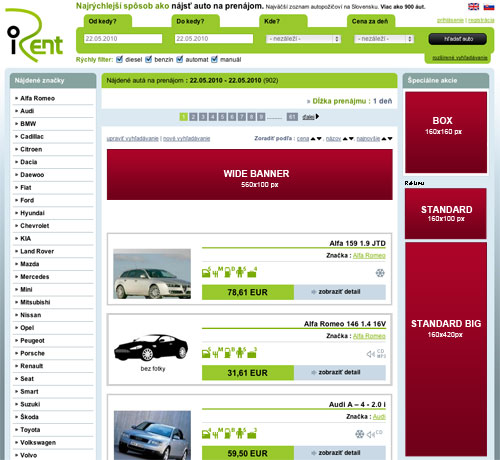Click diesel fuel pump icon on Alfa 159 listing
Screen dimensions: 500x460
click(229, 272)
